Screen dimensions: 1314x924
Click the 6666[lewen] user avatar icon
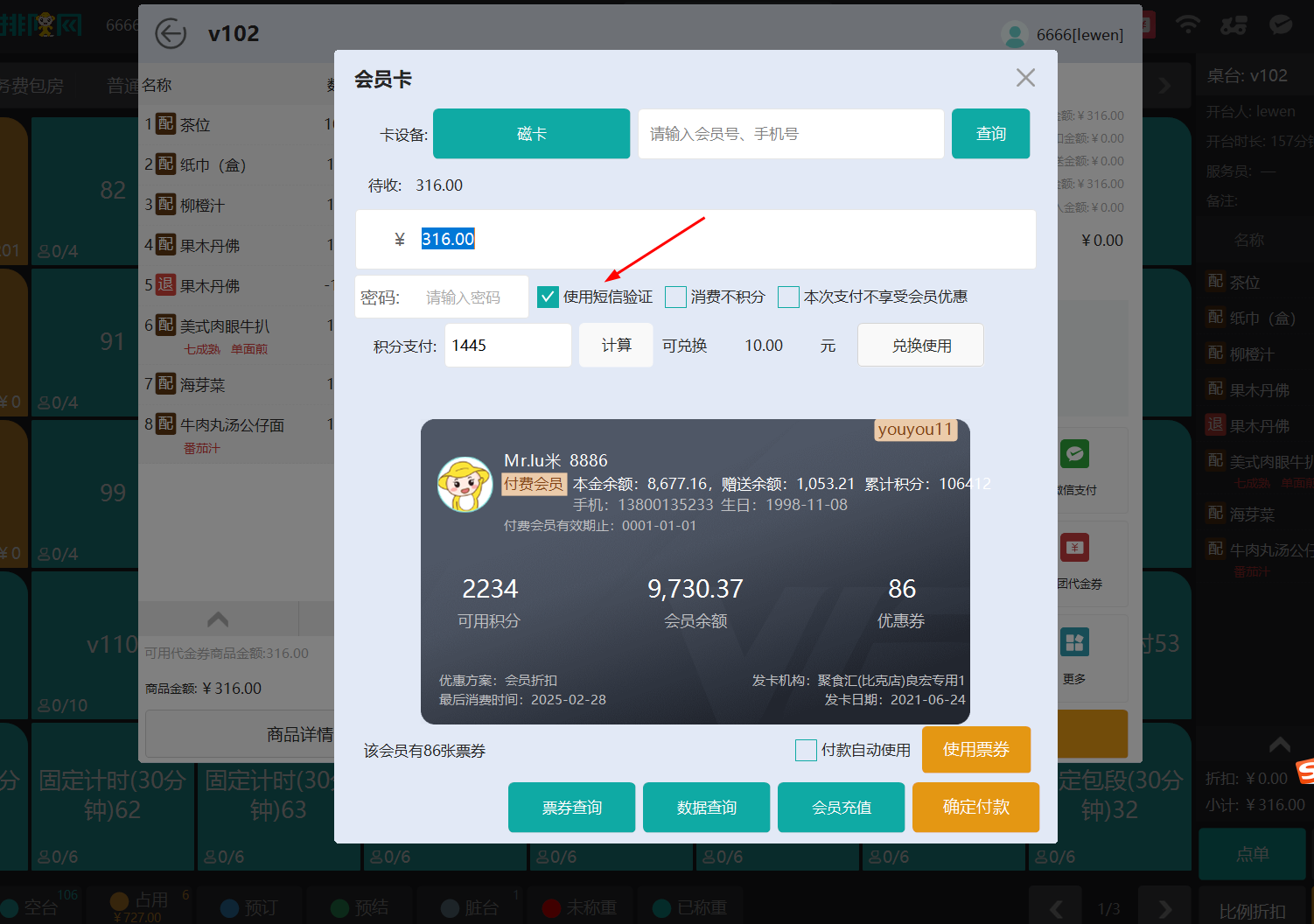(1014, 34)
